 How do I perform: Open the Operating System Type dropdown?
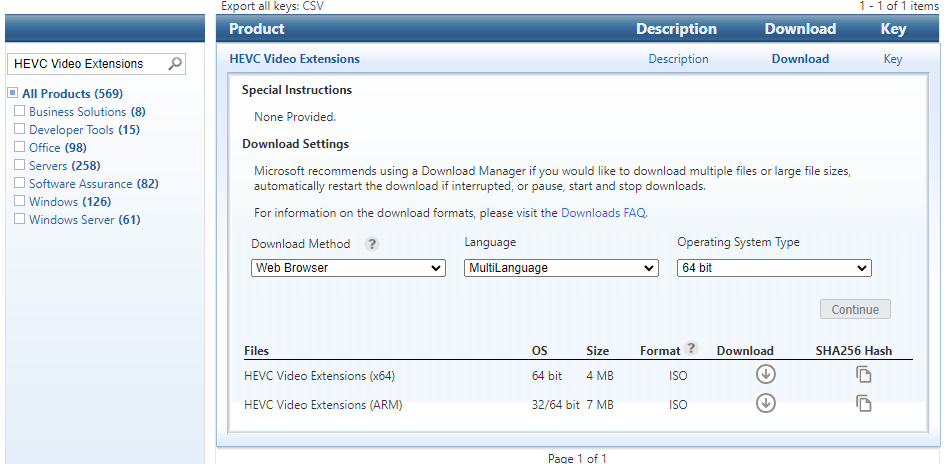(774, 268)
